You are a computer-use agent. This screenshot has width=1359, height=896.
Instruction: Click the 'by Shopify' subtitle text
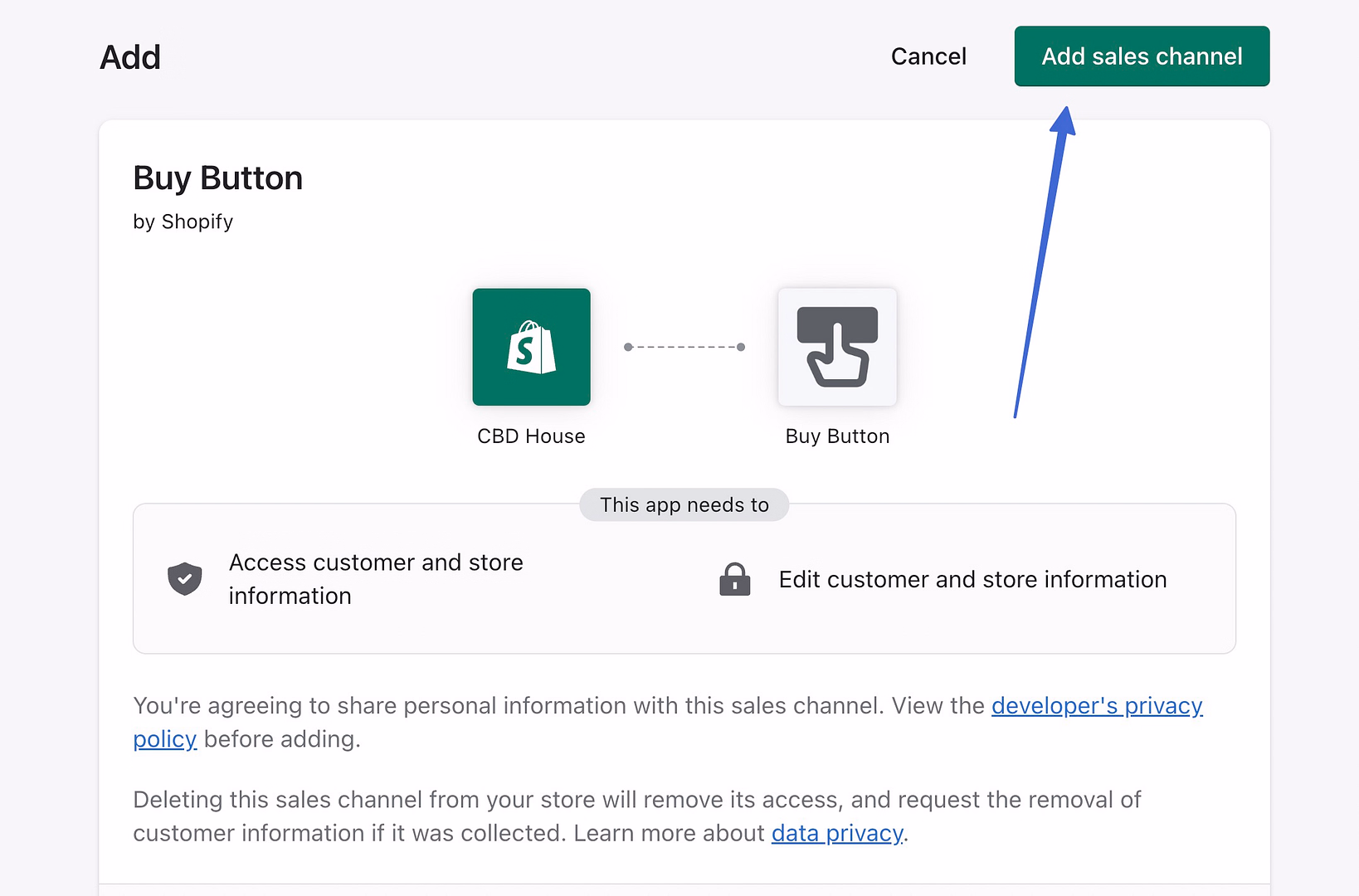coord(183,221)
